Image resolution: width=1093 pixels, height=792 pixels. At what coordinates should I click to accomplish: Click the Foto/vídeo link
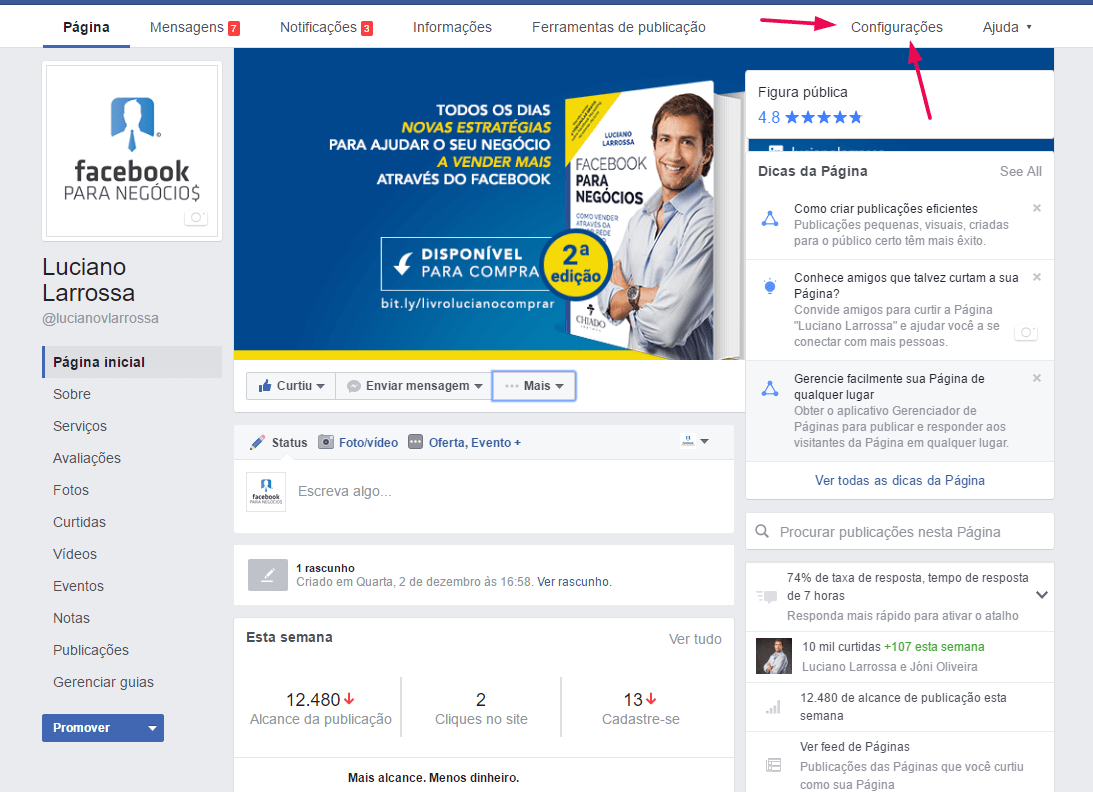click(368, 443)
